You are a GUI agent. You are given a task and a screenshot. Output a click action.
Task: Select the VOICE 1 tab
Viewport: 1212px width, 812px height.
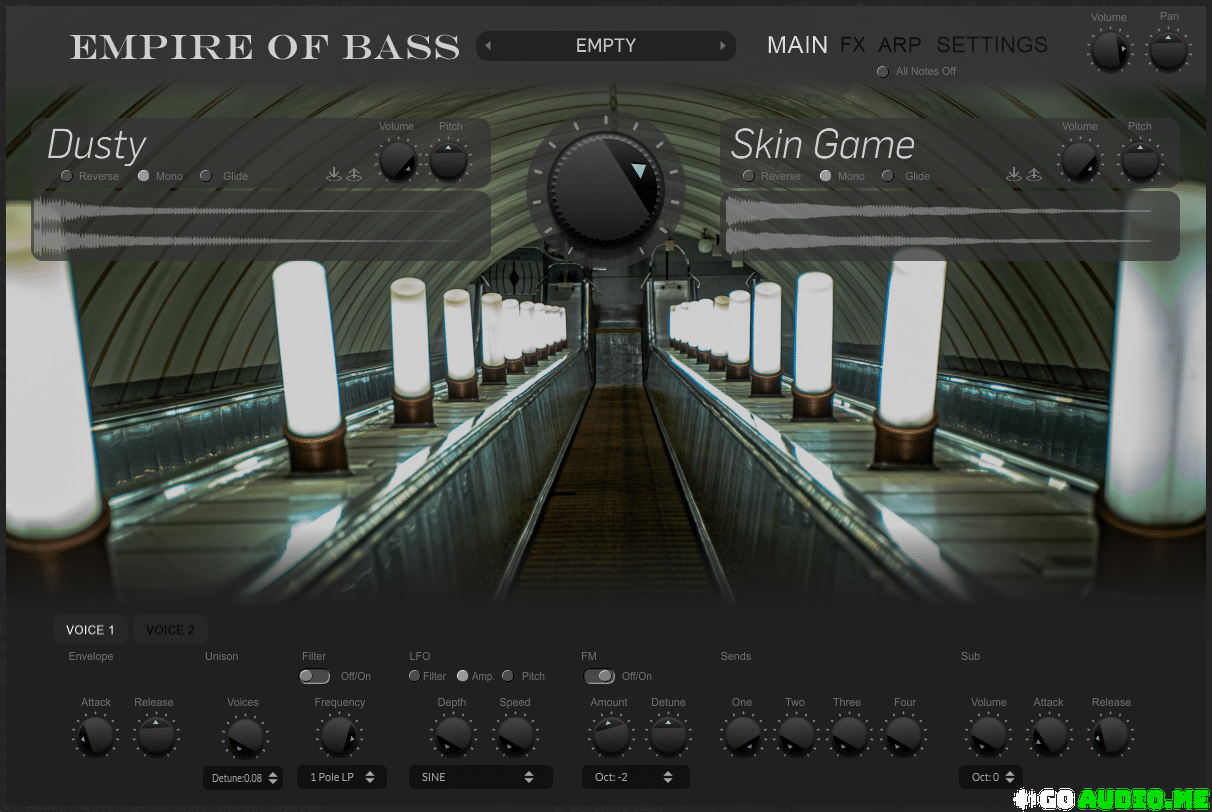pos(90,629)
